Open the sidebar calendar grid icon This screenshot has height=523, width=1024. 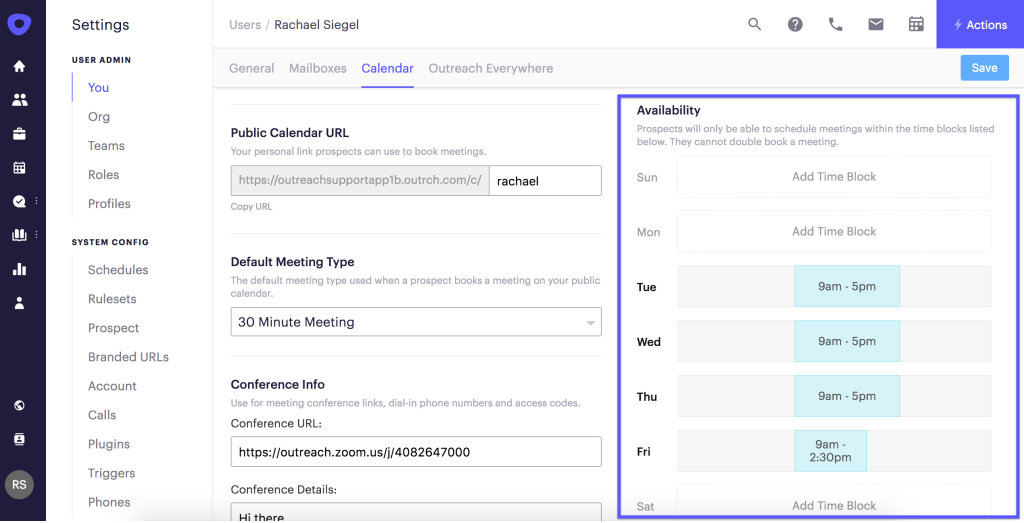20,168
